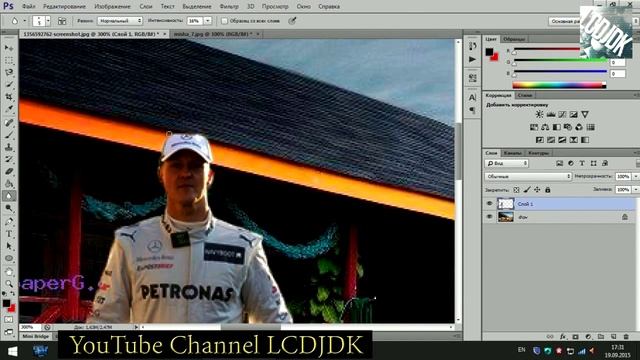Select the Path Selection tool
The width and height of the screenshot is (640, 360).
coord(9,246)
